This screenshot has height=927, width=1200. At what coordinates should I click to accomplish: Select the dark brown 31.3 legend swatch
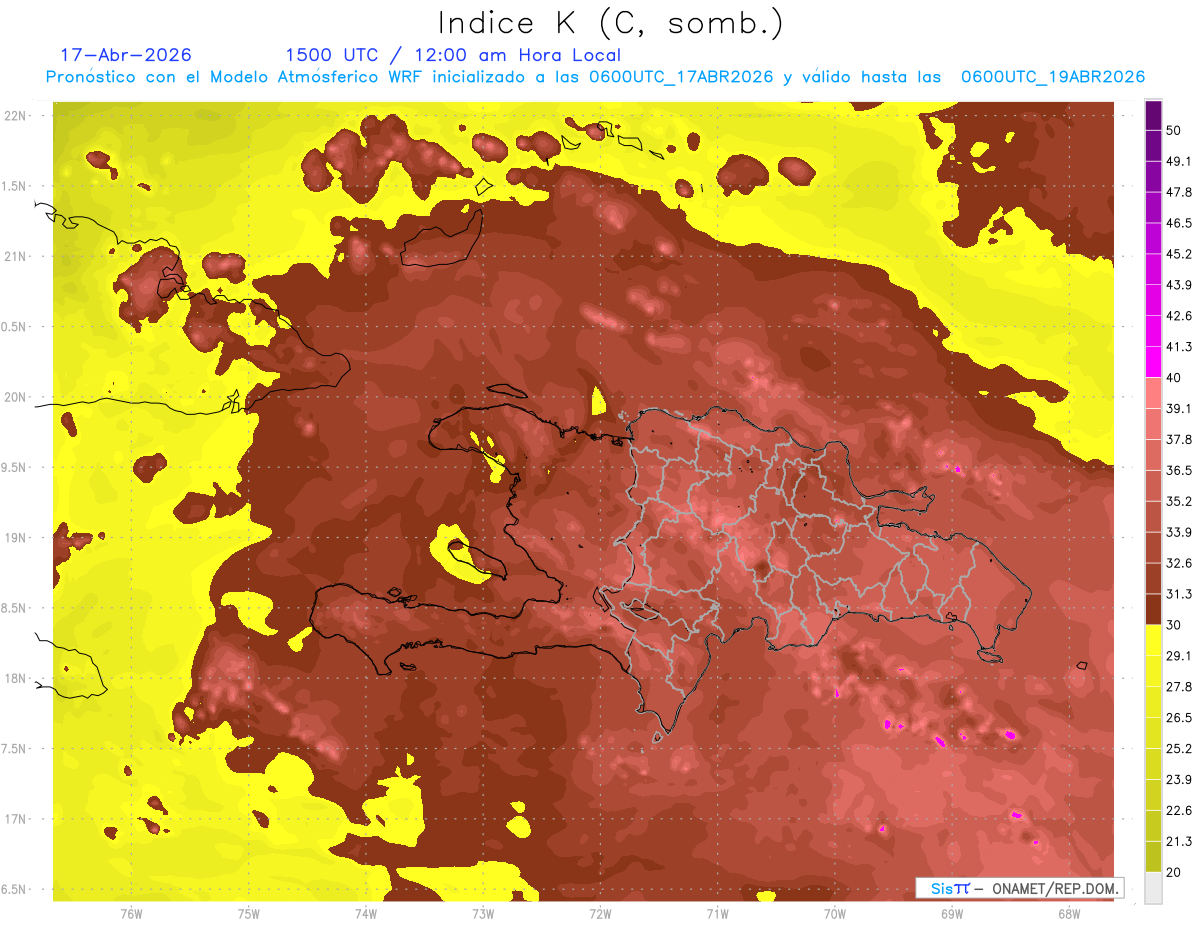tap(1153, 609)
